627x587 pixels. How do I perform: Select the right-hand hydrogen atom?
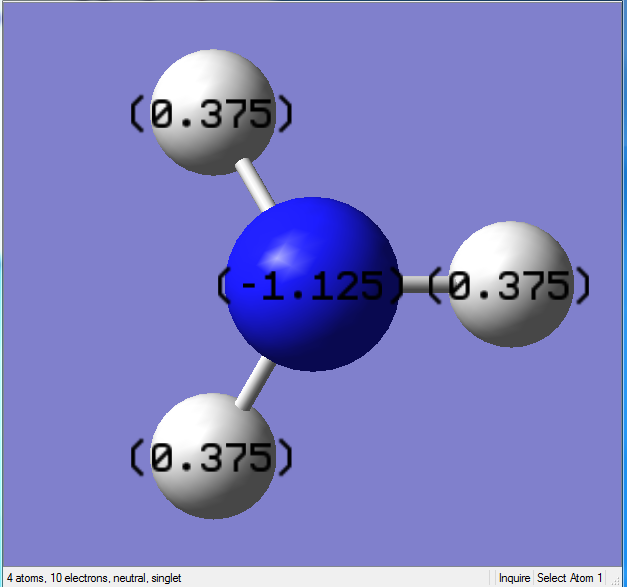pos(511,284)
